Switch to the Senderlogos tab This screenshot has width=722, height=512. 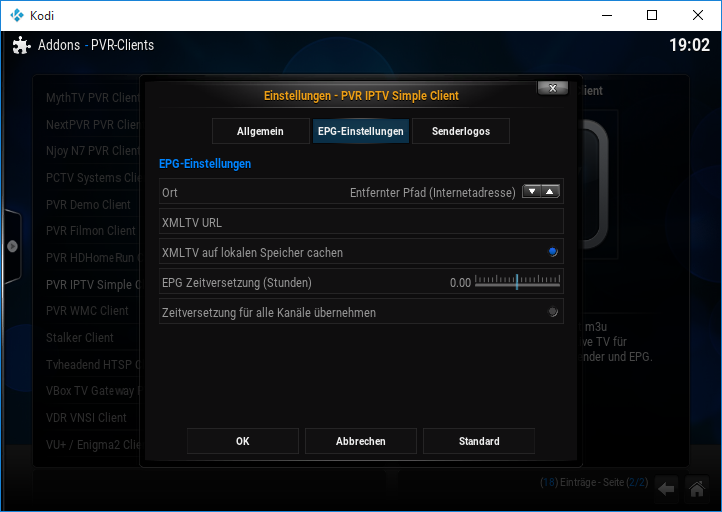click(460, 131)
